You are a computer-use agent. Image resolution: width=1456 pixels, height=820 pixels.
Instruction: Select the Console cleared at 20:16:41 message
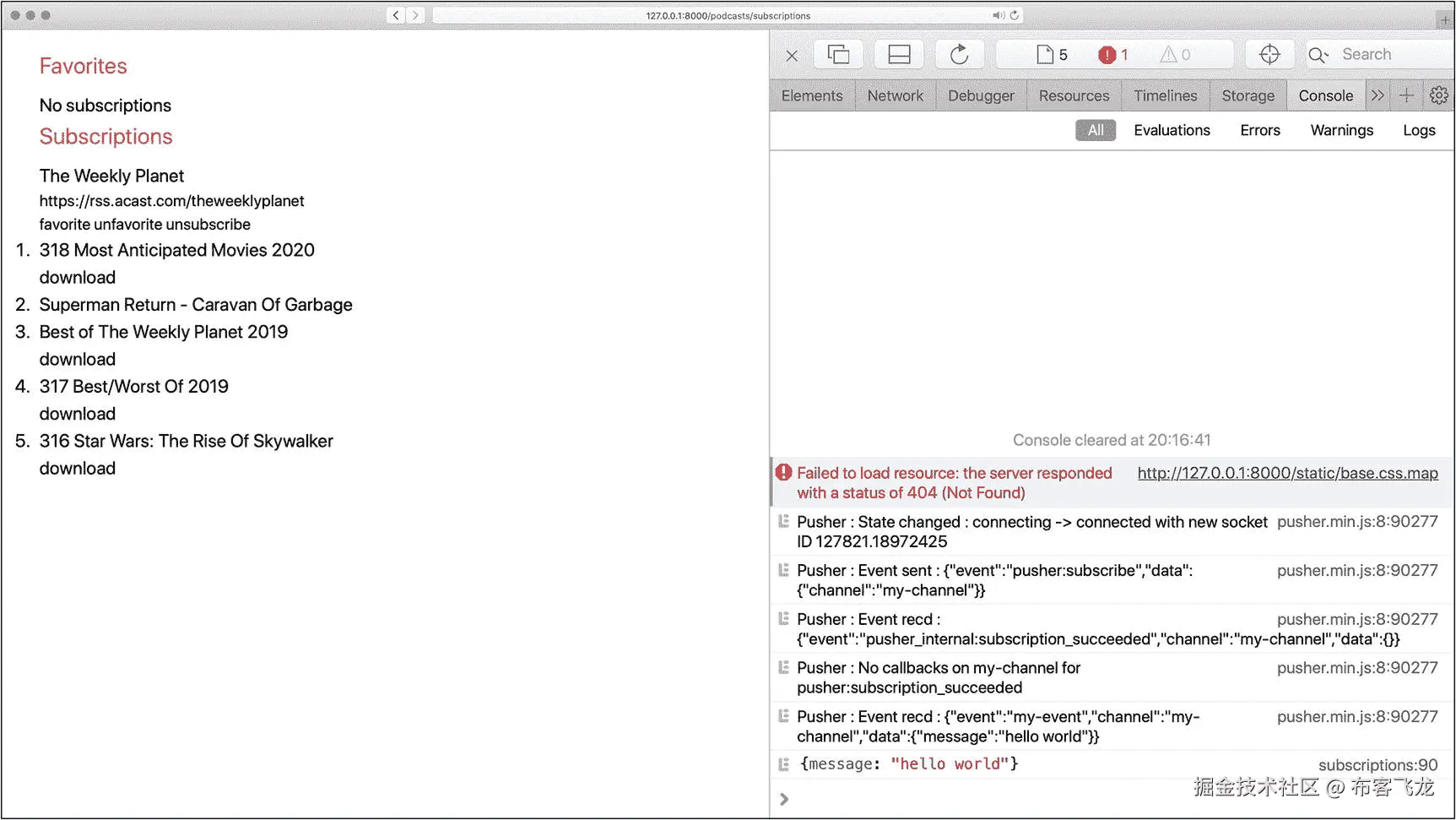(x=1112, y=440)
